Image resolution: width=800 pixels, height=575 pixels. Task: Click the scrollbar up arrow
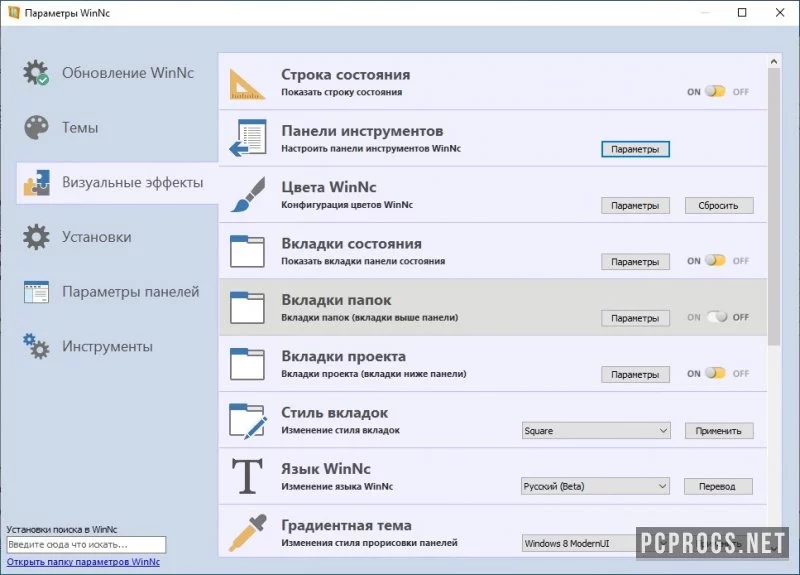(774, 61)
